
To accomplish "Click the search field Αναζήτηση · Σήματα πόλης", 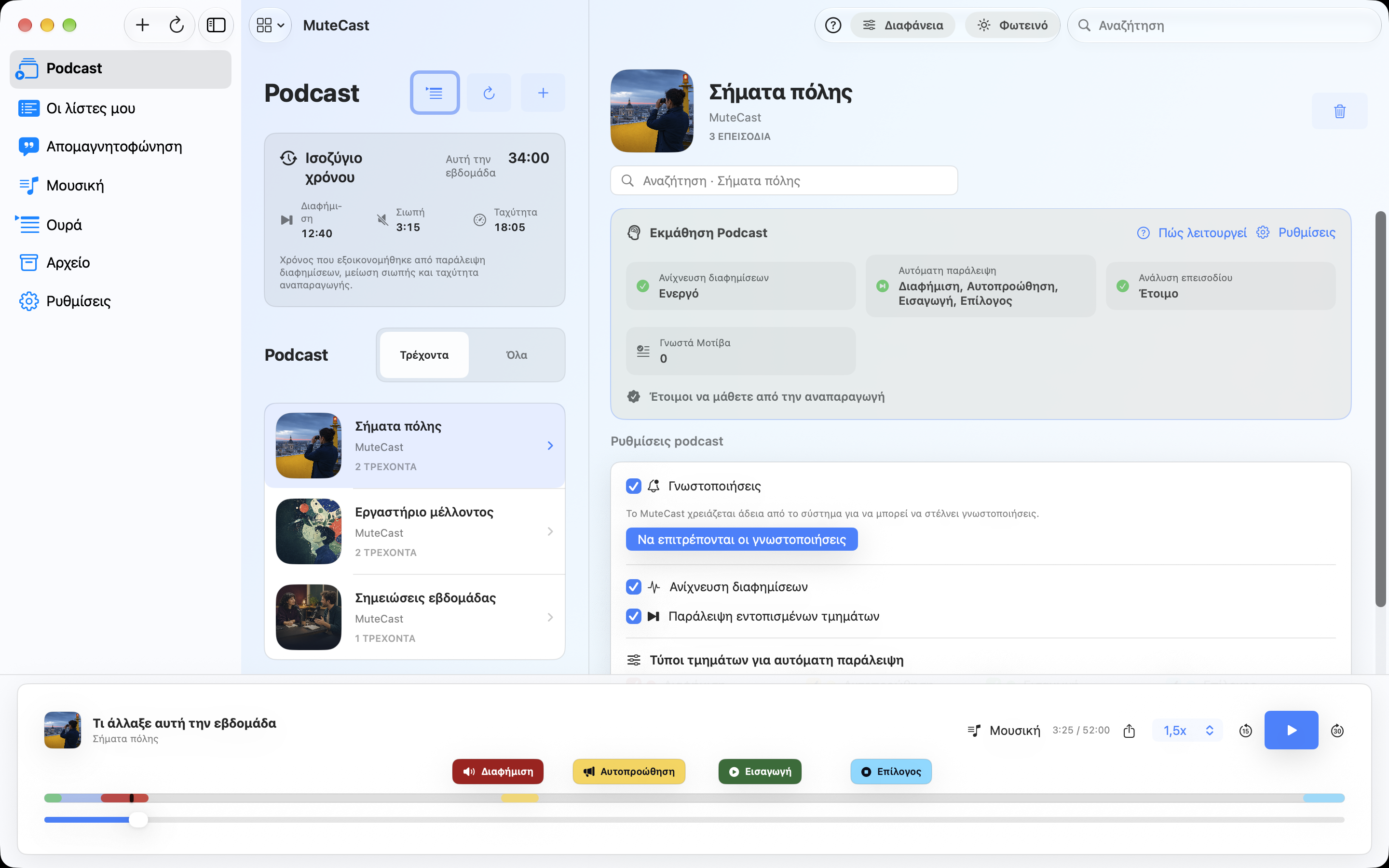I will [784, 181].
